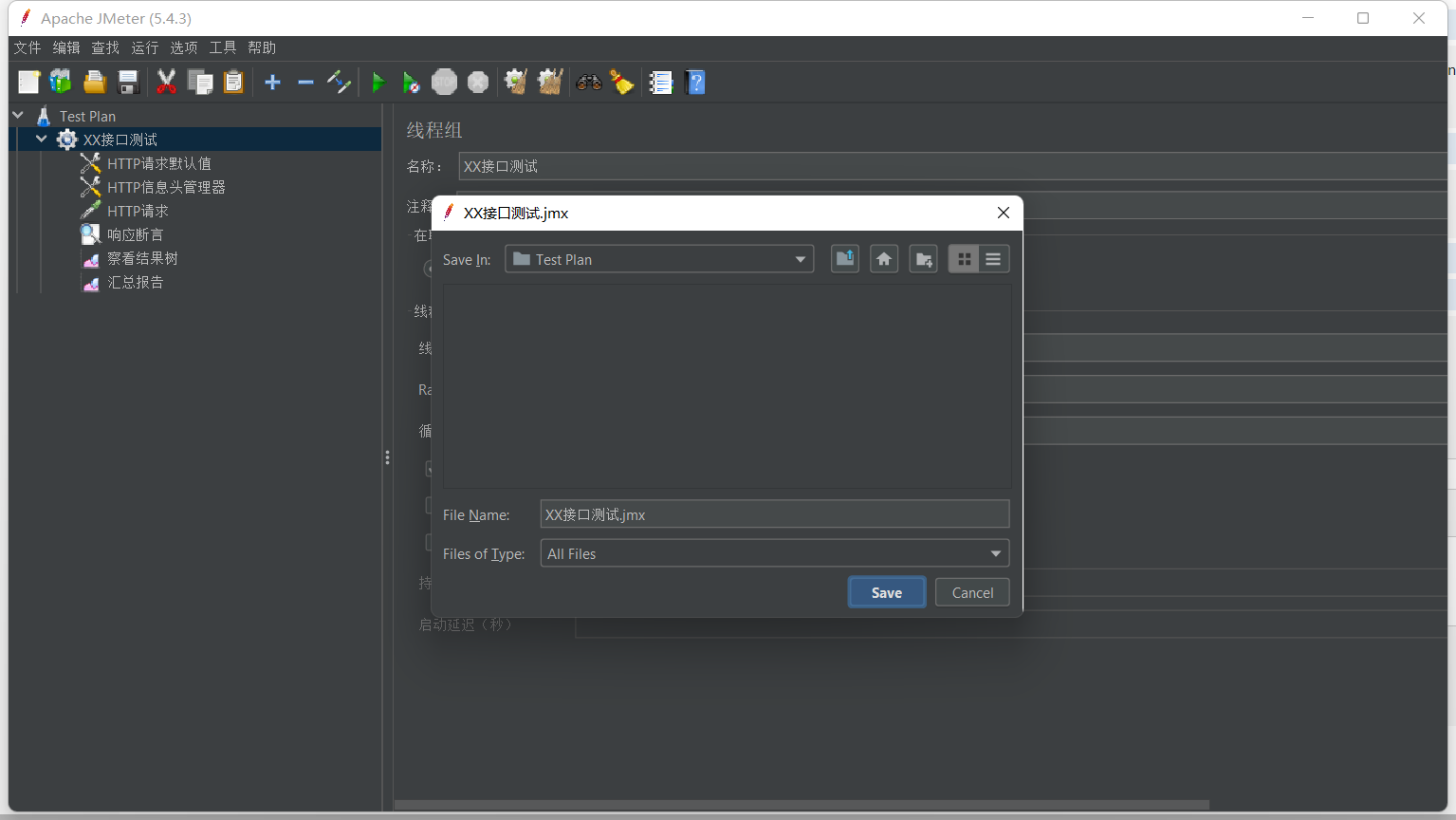Collapse the XX接口测试 thread group node
The image size is (1456, 820).
(x=41, y=139)
